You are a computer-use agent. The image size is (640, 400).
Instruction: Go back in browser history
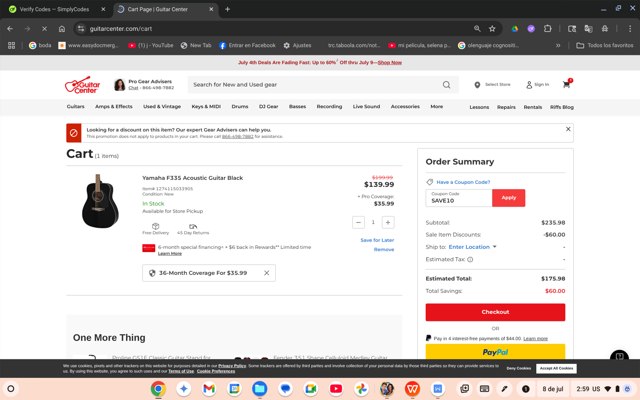[x=10, y=29]
